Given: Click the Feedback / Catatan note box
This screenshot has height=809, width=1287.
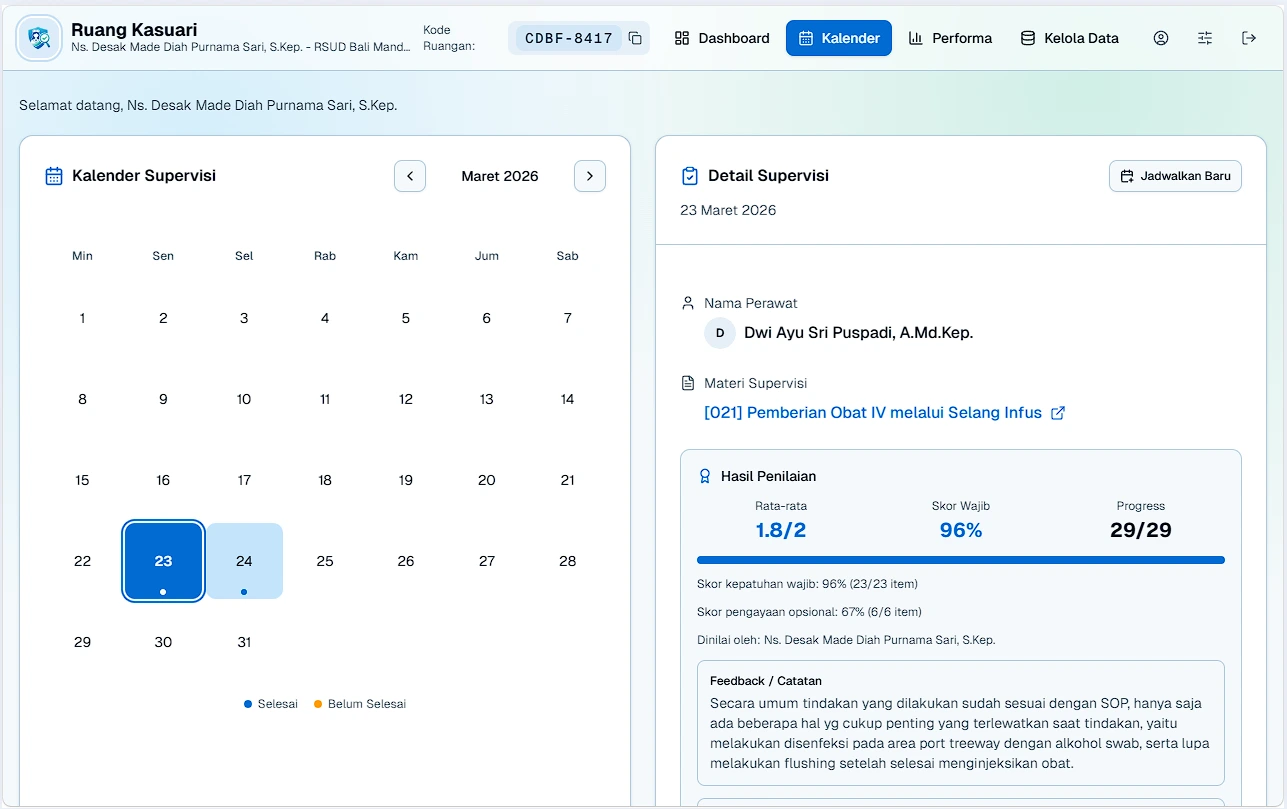Looking at the screenshot, I should click(961, 723).
